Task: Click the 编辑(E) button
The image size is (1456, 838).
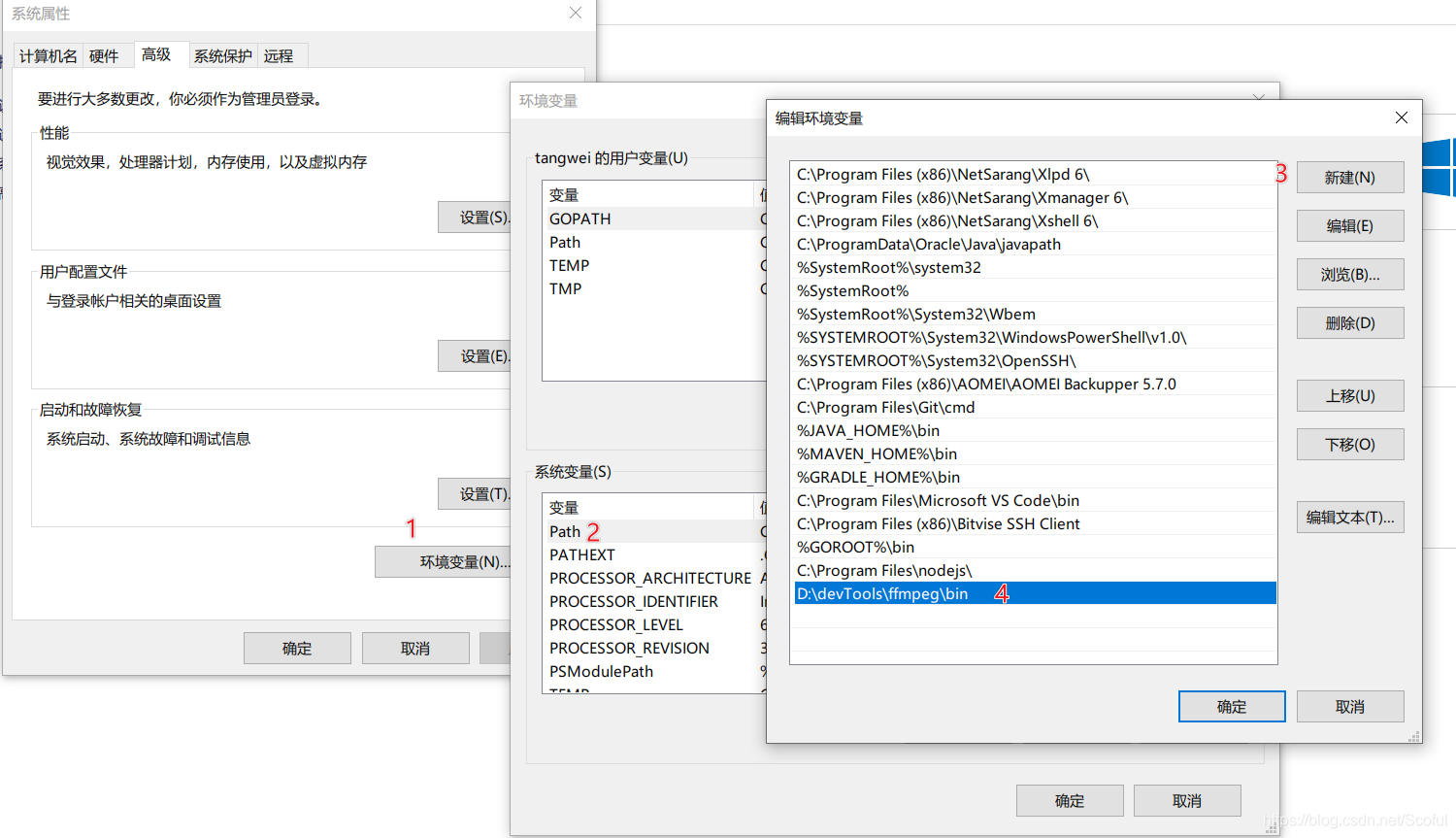Action: click(x=1350, y=226)
